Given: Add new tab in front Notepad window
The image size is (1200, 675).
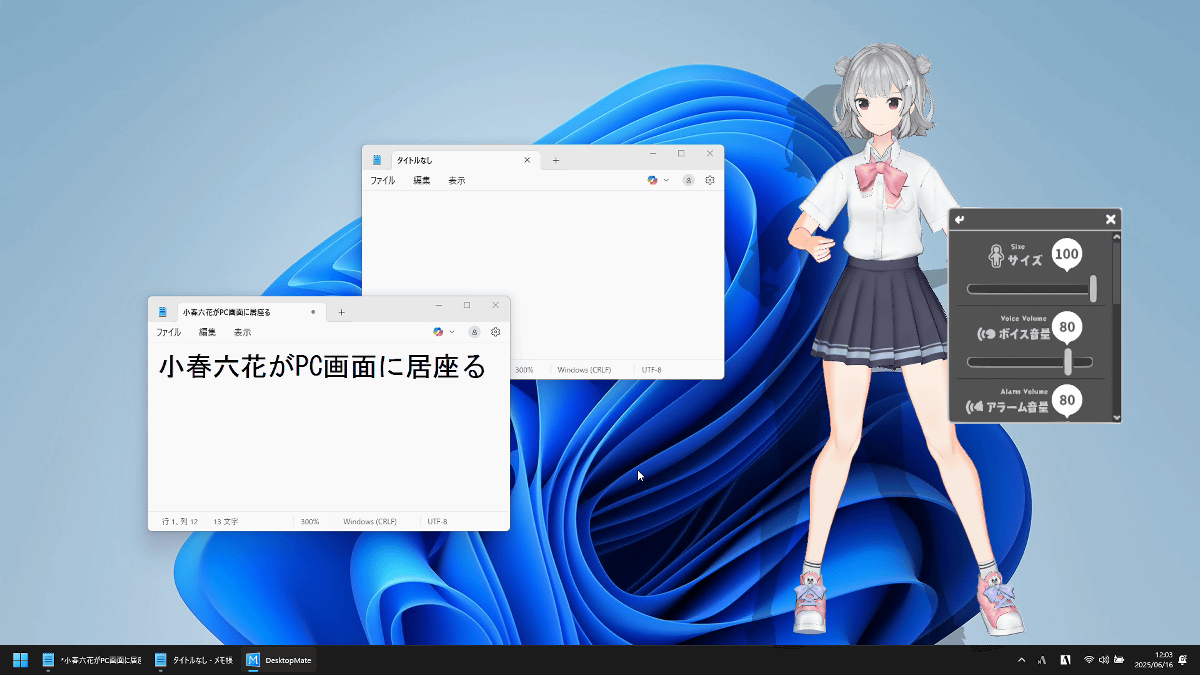Looking at the screenshot, I should [x=341, y=312].
